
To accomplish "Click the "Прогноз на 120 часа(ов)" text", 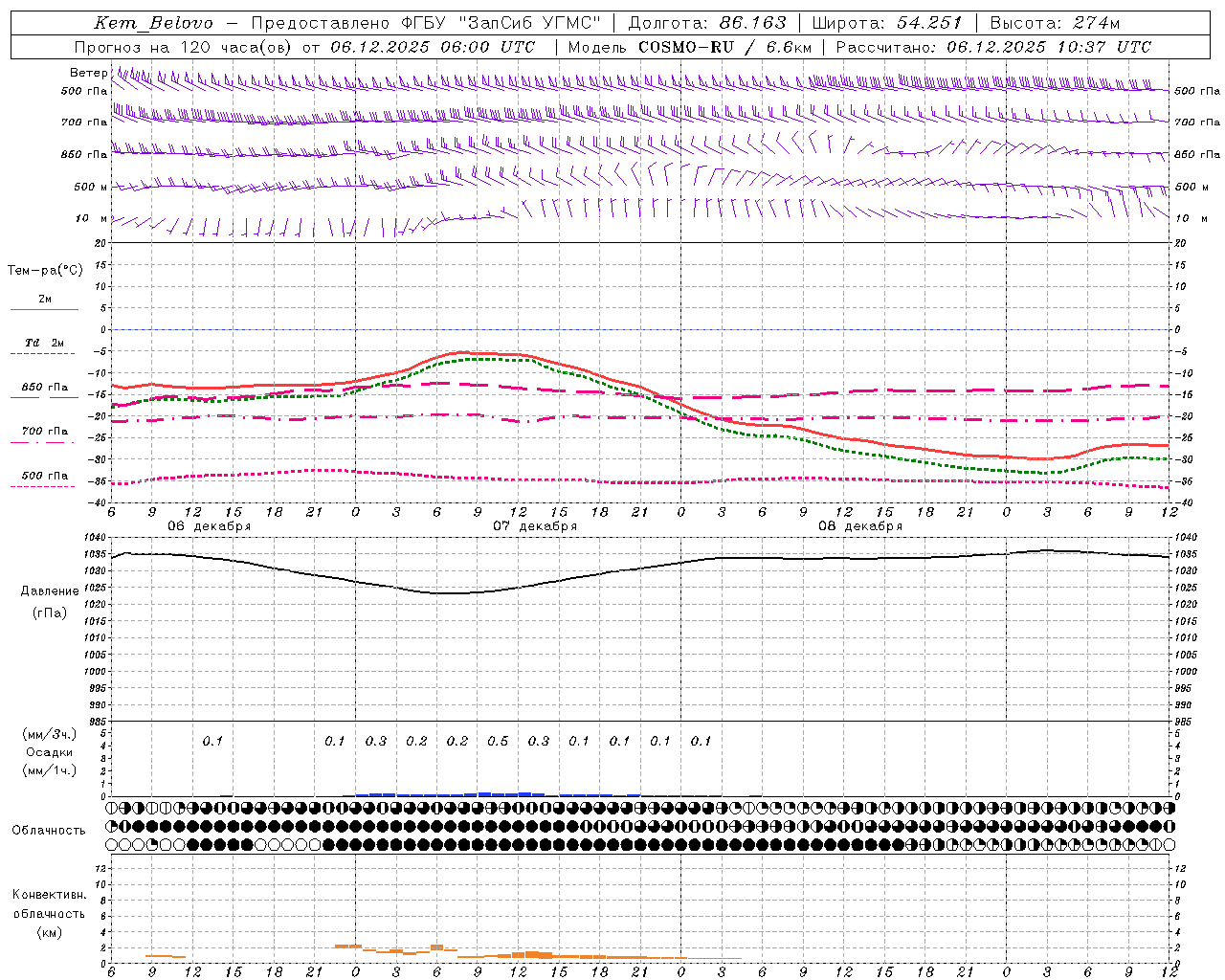I will point(184,47).
